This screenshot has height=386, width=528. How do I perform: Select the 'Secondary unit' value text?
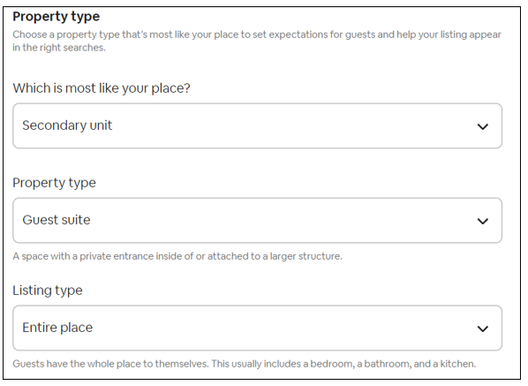(x=67, y=125)
